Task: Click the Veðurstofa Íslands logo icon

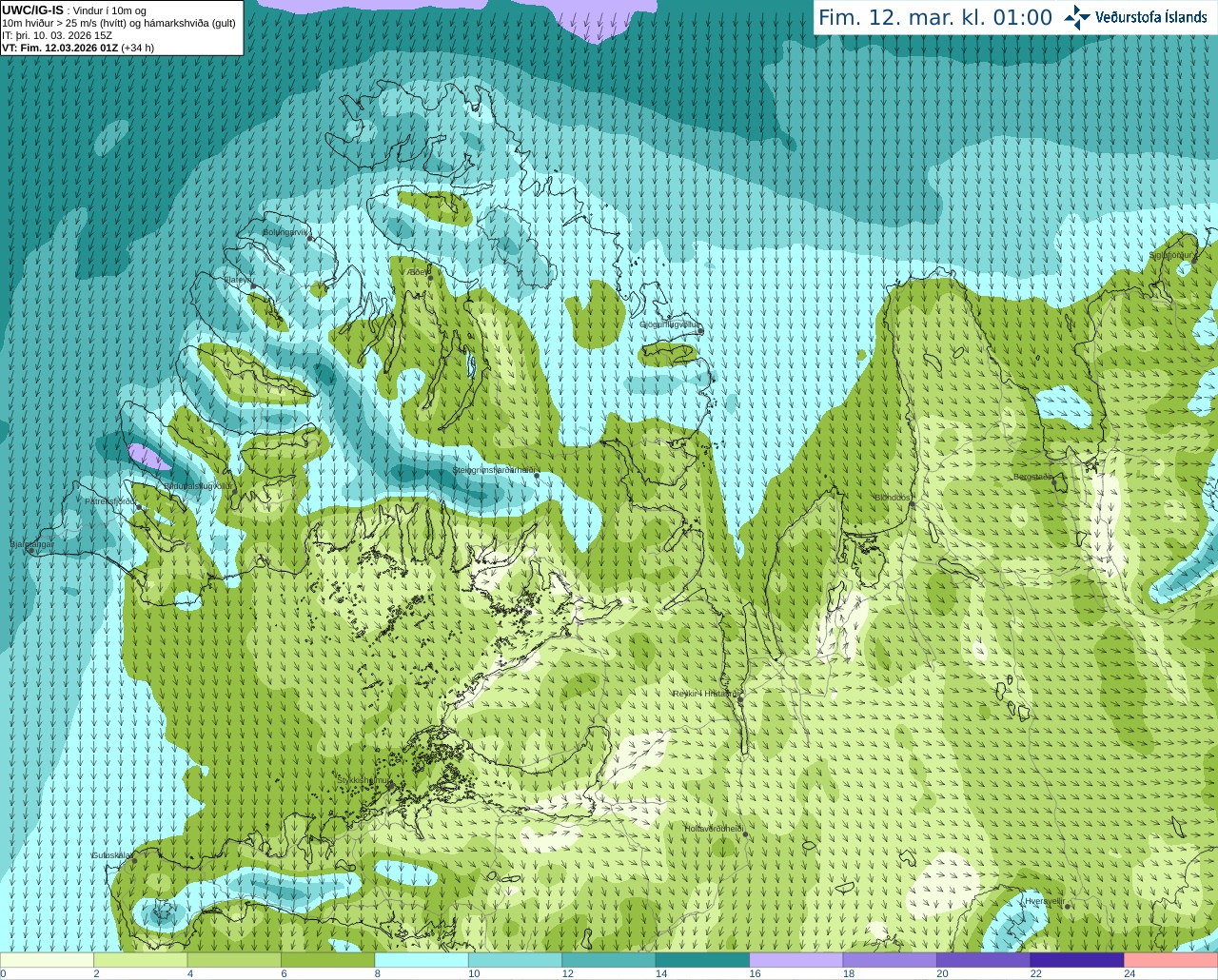Action: tap(1077, 17)
